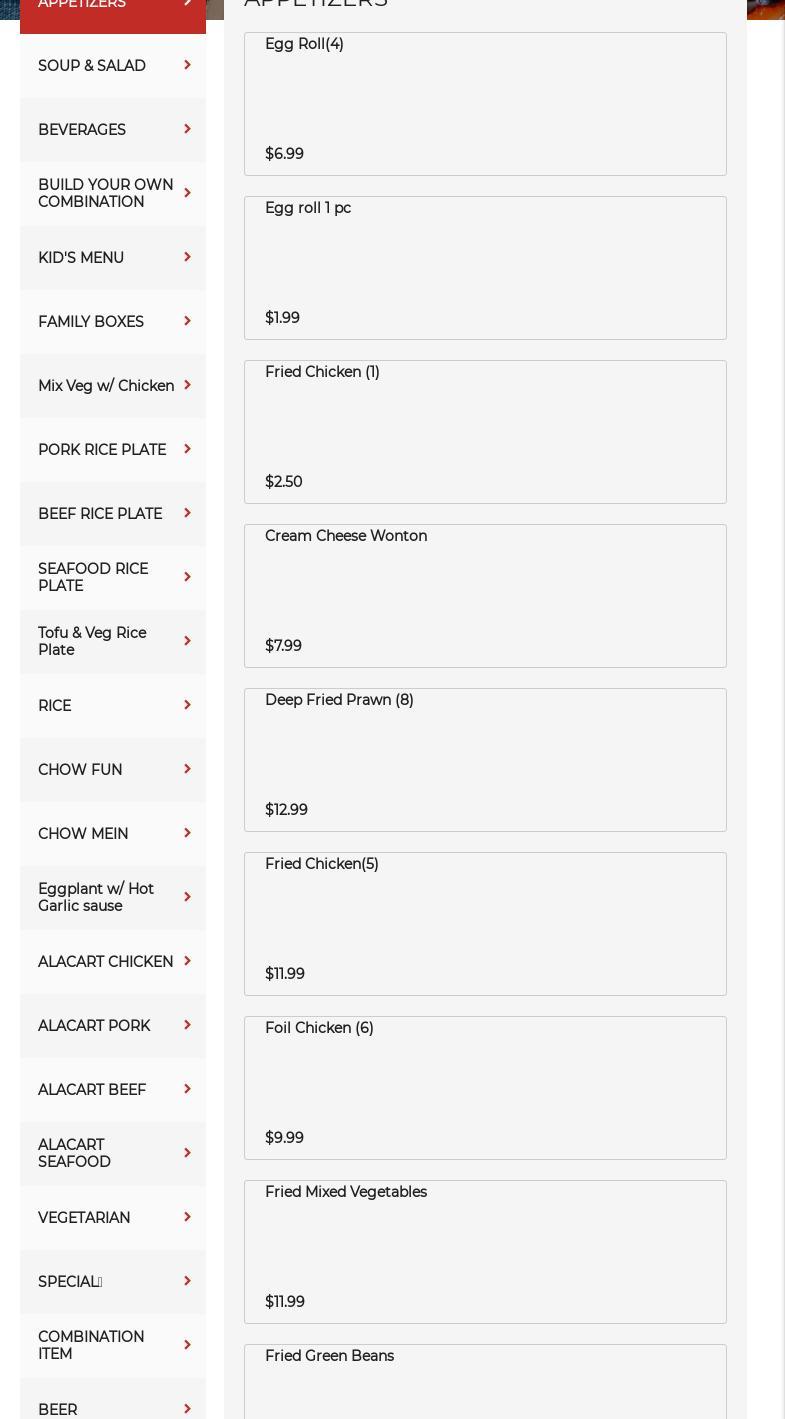Open the Tofu & Veg Rice Plate link
Viewport: 785px width, 1419px height.
[92, 642]
